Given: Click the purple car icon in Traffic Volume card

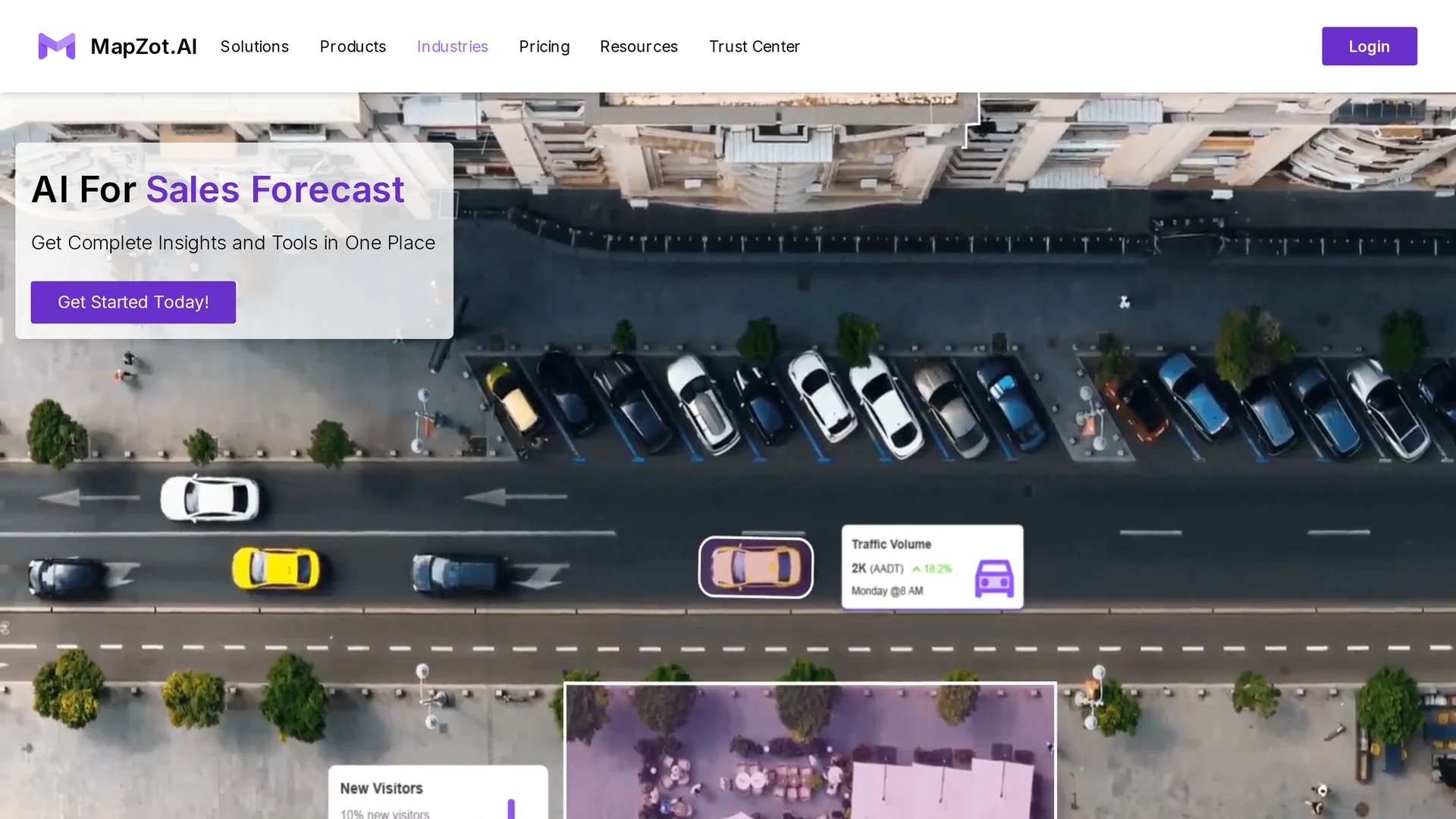Looking at the screenshot, I should point(994,579).
